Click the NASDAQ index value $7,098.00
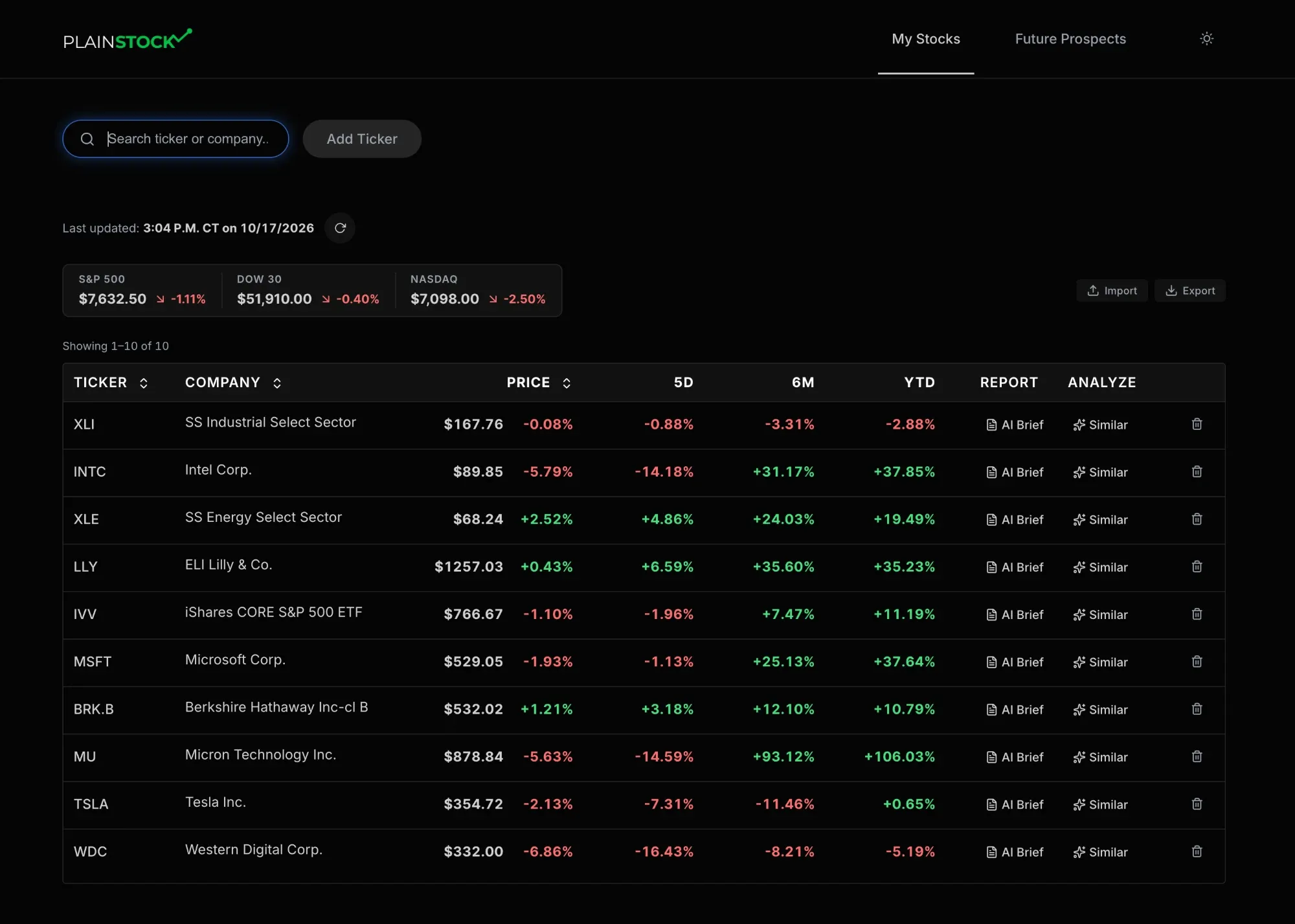This screenshot has height=924, width=1295. (445, 299)
